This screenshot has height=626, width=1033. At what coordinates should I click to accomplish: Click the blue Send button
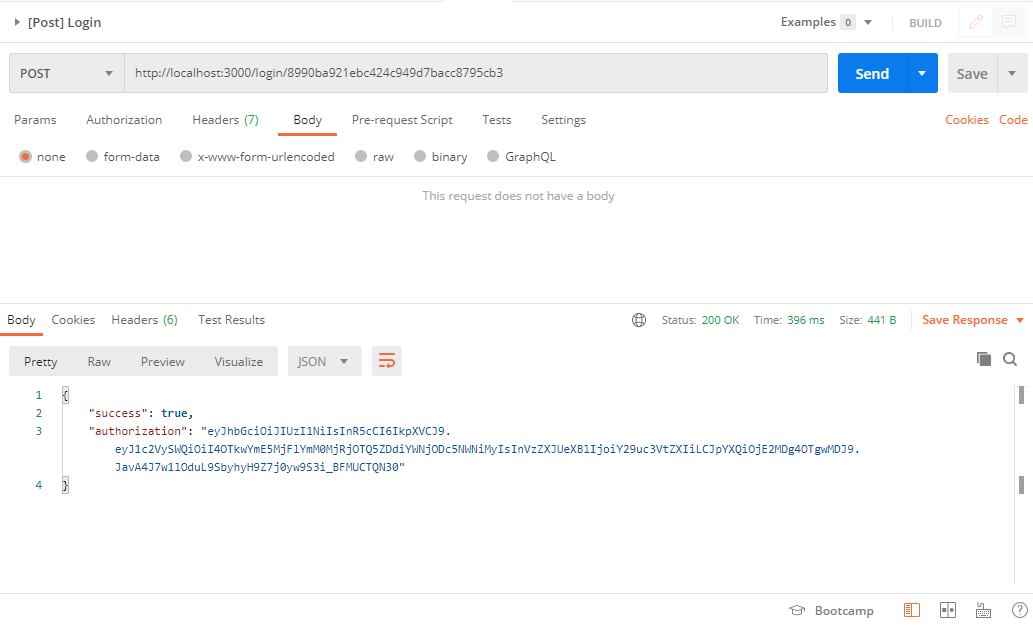872,73
